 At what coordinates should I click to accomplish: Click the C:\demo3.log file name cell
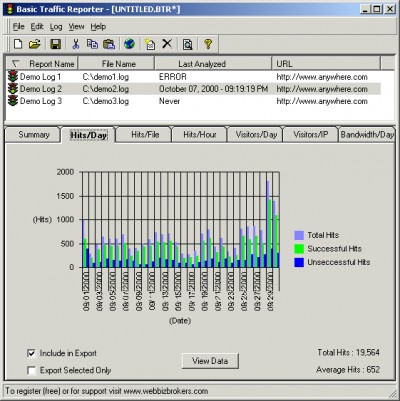pos(106,101)
